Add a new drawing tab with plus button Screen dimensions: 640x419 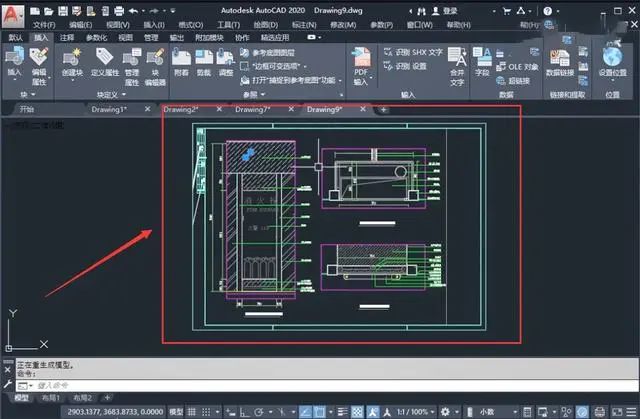click(x=383, y=109)
